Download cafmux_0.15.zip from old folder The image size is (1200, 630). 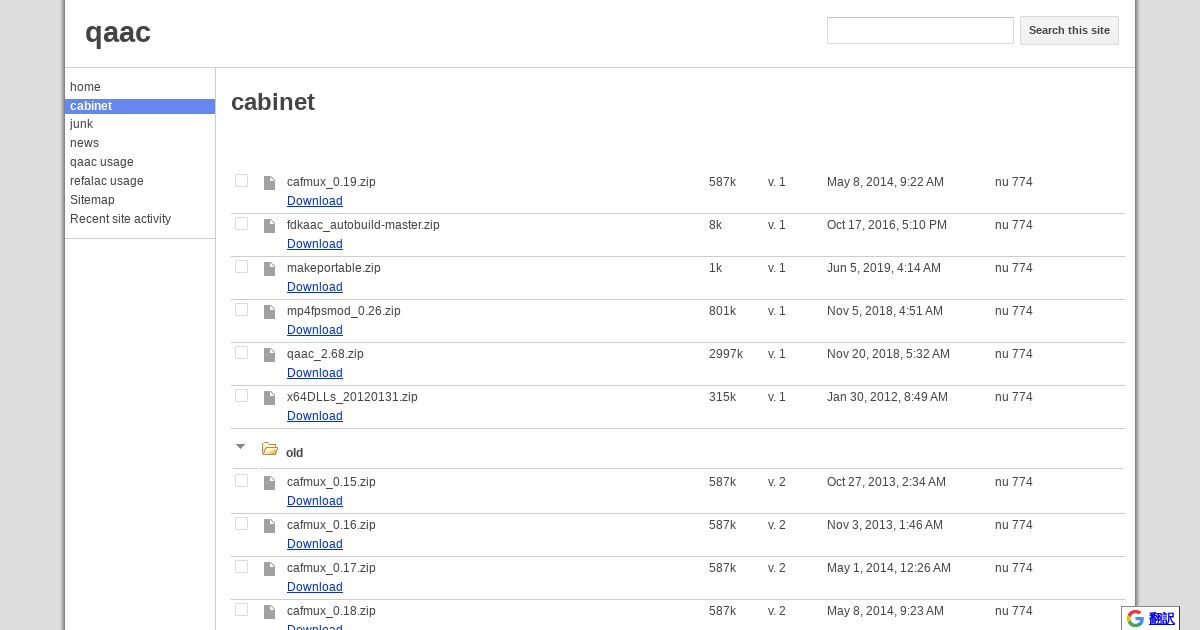(x=315, y=501)
